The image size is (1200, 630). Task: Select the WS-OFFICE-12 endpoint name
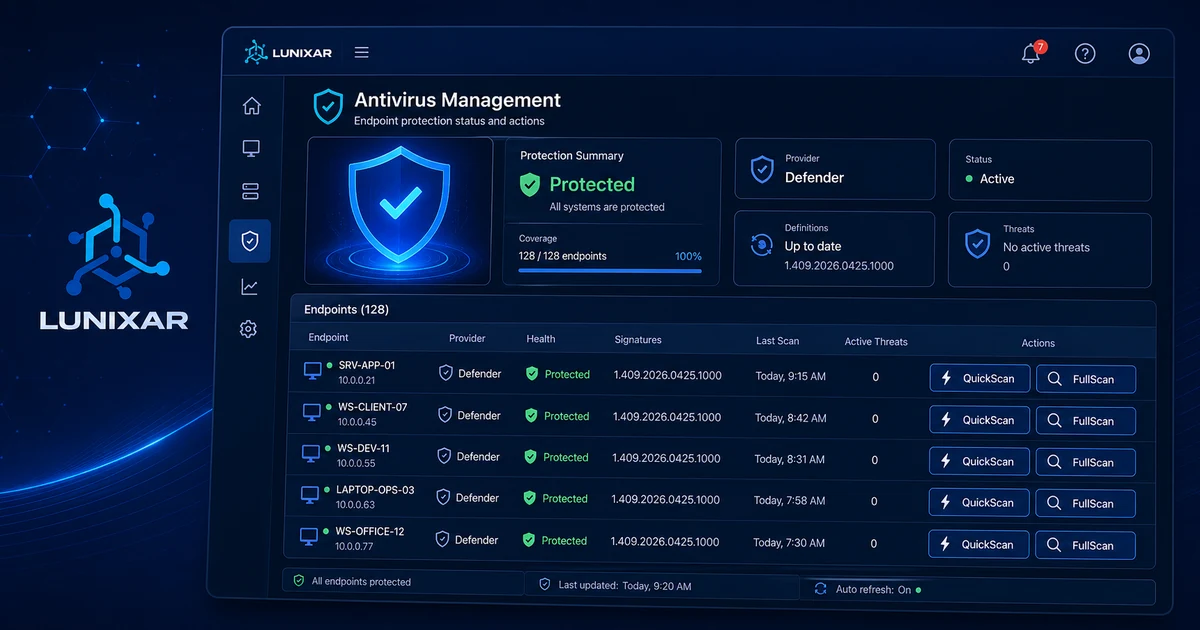coord(370,532)
